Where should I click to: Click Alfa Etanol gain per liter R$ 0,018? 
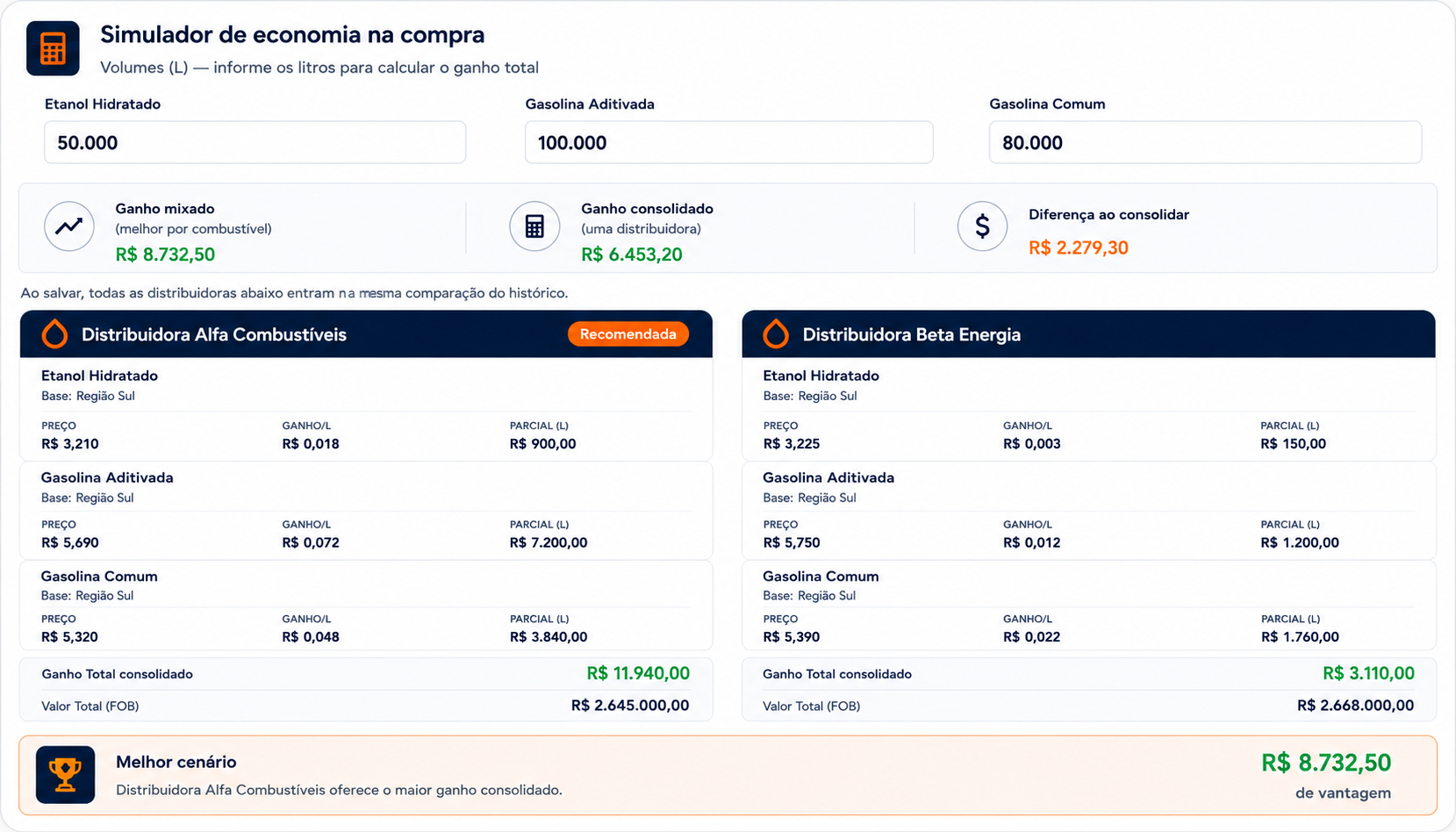pyautogui.click(x=311, y=444)
